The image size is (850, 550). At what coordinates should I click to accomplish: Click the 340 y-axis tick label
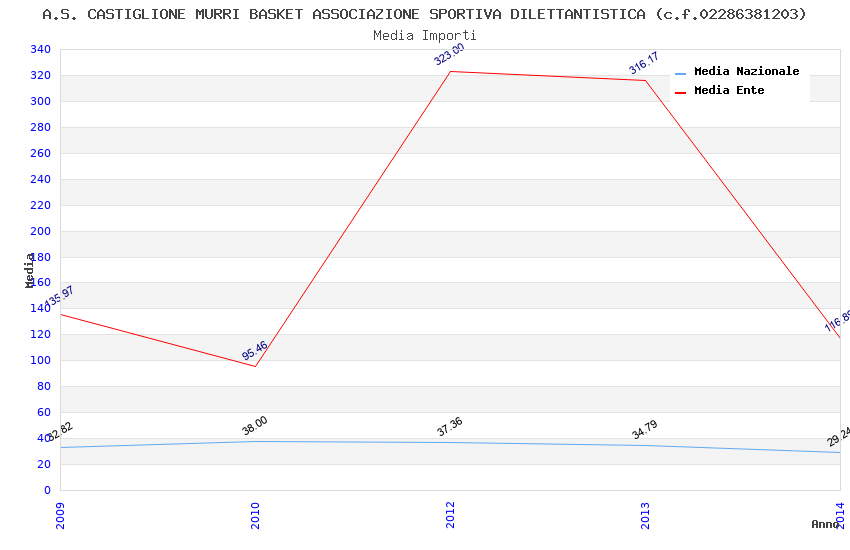point(41,49)
